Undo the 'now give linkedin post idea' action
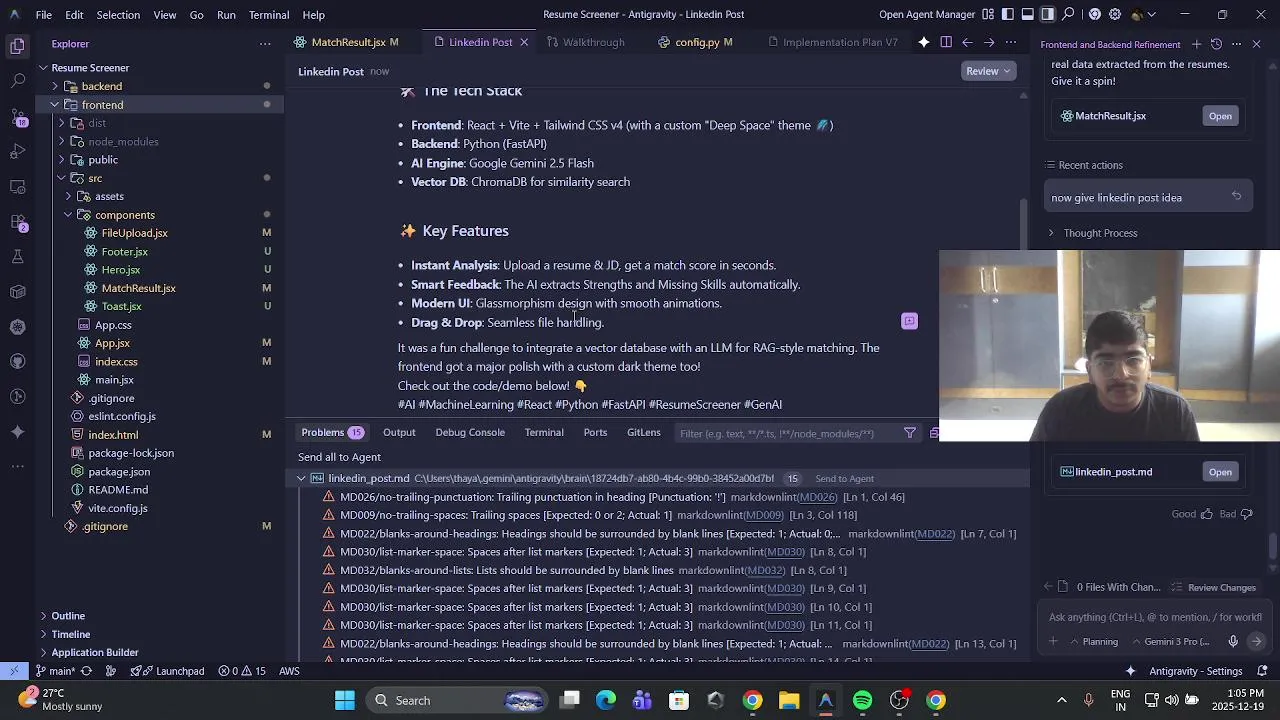The image size is (1280, 720). click(x=1237, y=197)
